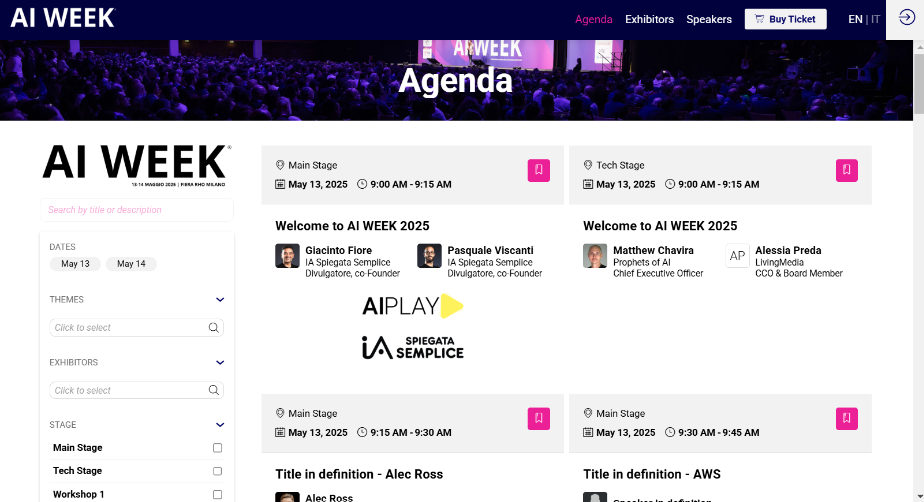Open Title in definition - AWS
The image size is (924, 502).
tap(652, 474)
